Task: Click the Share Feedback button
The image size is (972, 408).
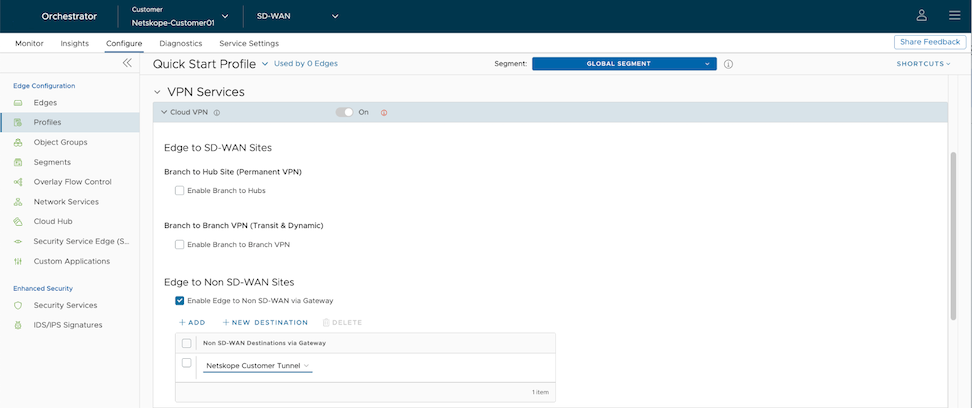Action: [929, 42]
